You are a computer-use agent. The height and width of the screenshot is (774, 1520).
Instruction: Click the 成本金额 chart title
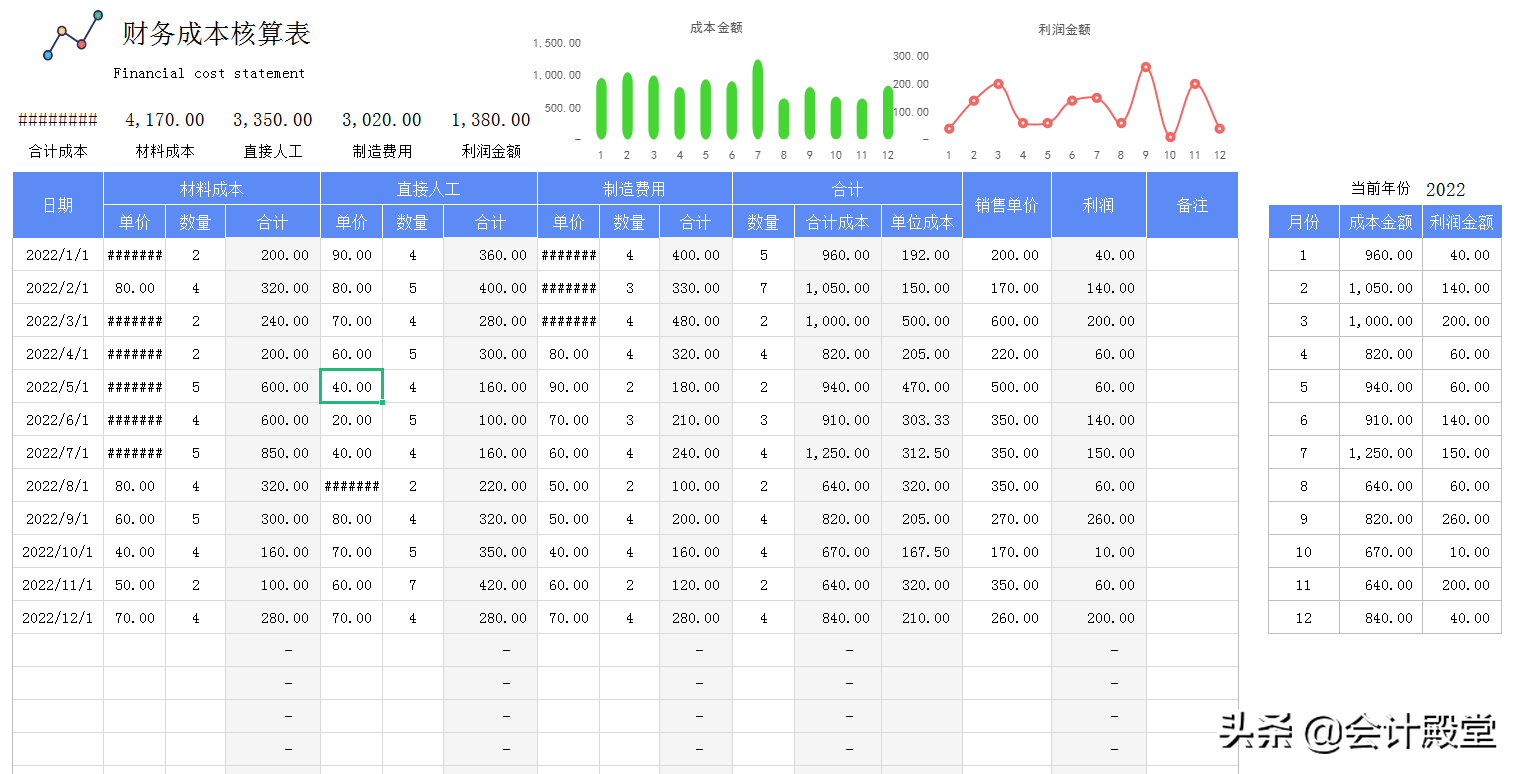tap(716, 28)
